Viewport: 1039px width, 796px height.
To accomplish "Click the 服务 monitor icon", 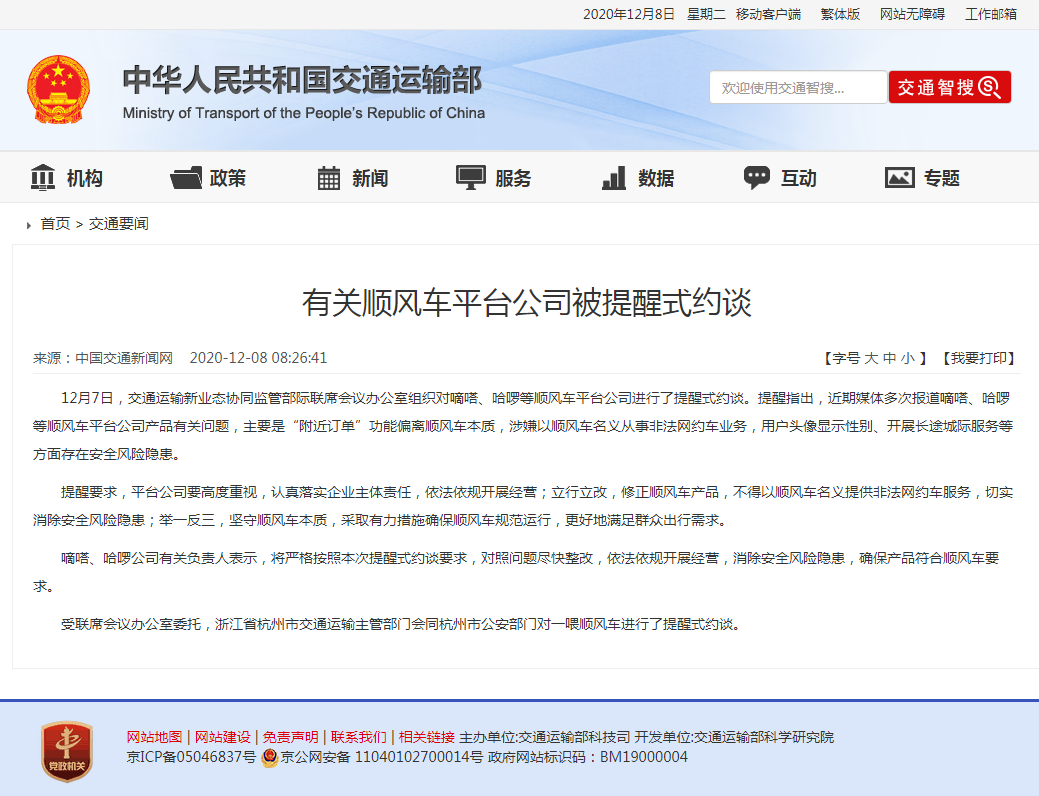I will (x=471, y=178).
